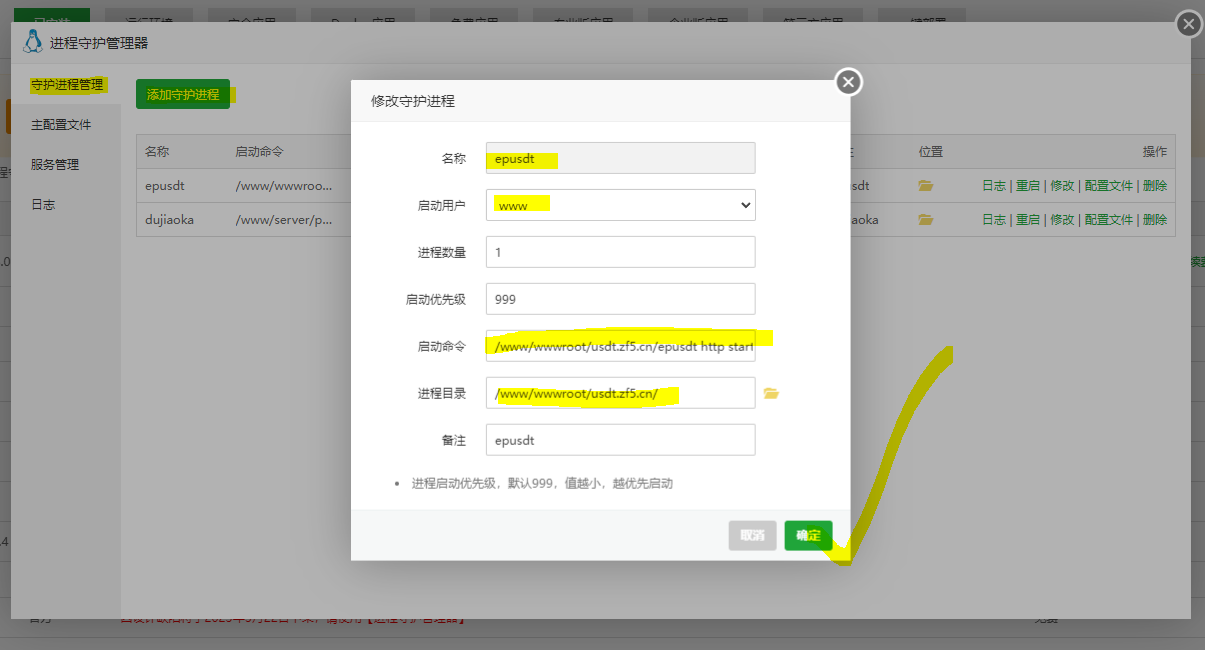Open folder browser beside process directory field
Screen dimensions: 1205x650
coord(770,394)
